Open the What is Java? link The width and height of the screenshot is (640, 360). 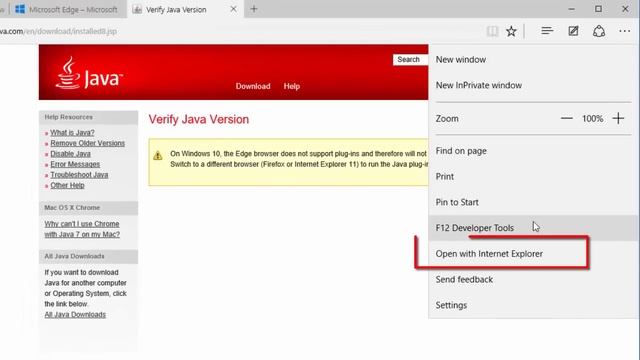click(x=72, y=133)
